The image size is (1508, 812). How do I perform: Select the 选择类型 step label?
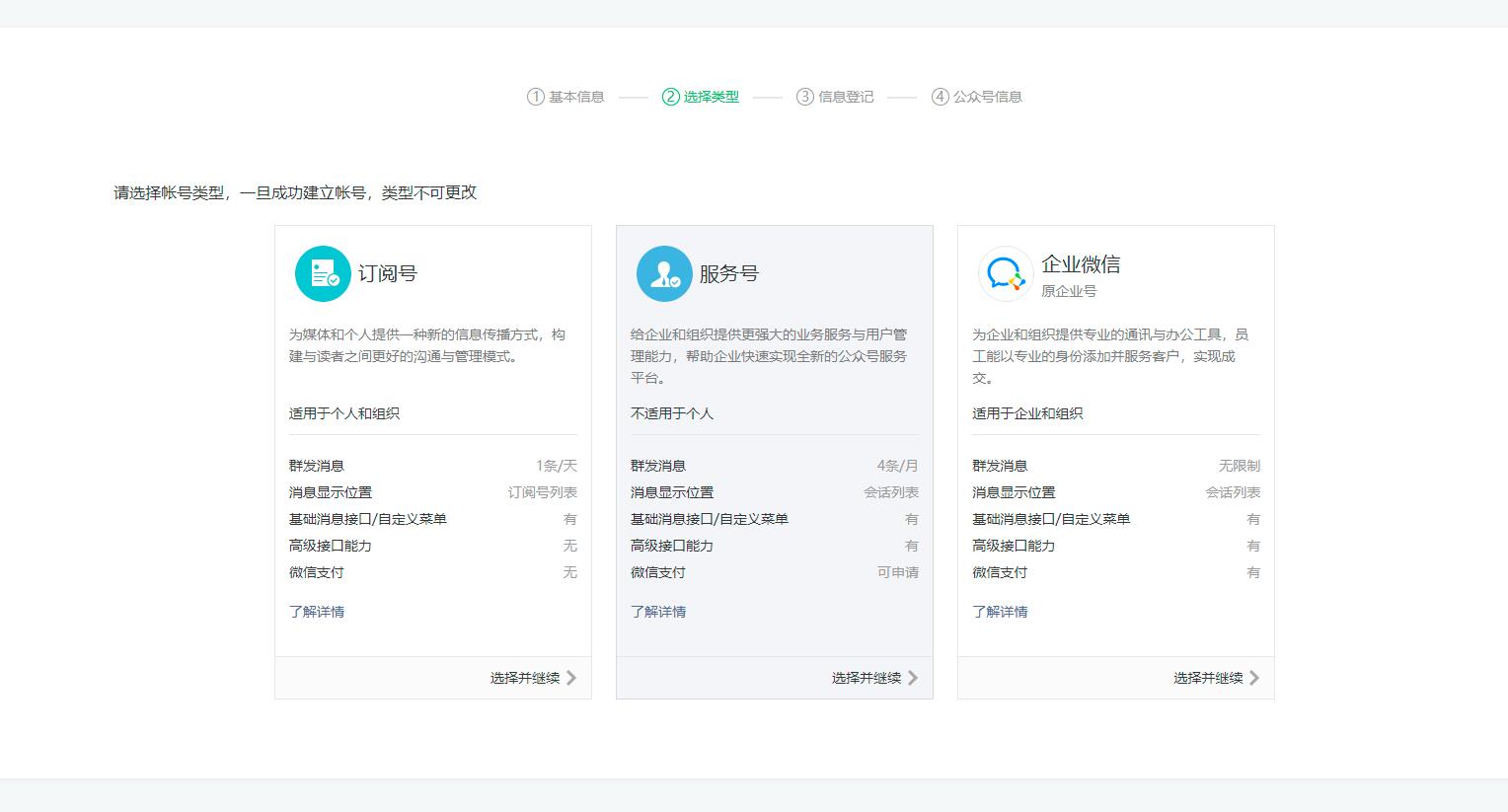pyautogui.click(x=712, y=97)
